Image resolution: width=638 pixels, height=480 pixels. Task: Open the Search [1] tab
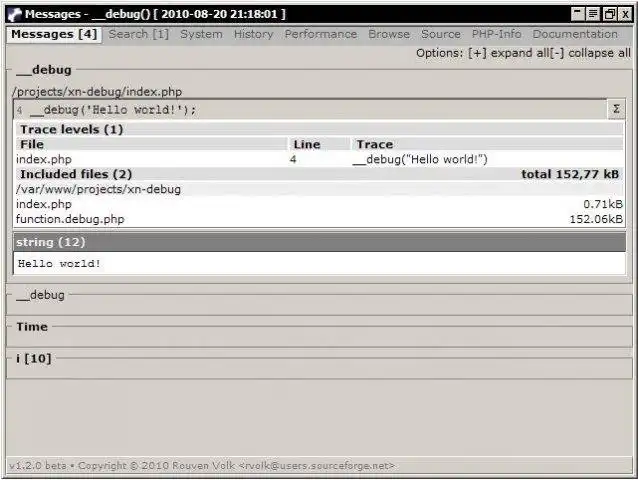pos(138,34)
